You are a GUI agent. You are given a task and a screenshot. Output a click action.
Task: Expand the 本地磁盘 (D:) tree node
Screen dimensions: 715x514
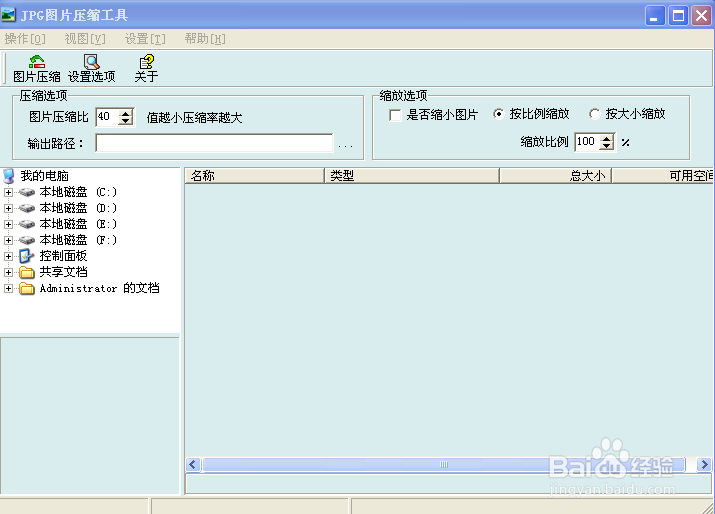click(x=8, y=208)
